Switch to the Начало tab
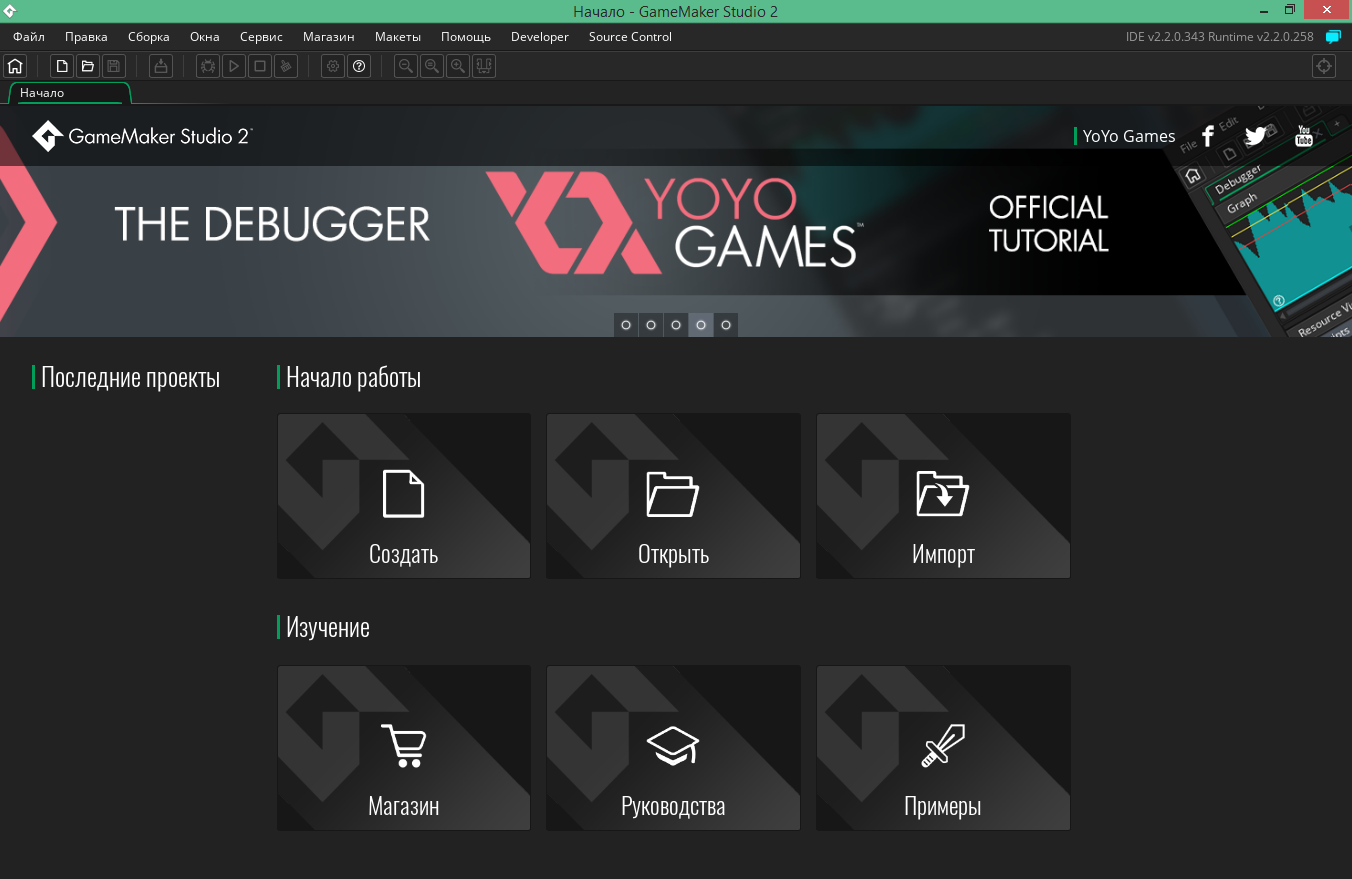The width and height of the screenshot is (1352, 879). (42, 93)
